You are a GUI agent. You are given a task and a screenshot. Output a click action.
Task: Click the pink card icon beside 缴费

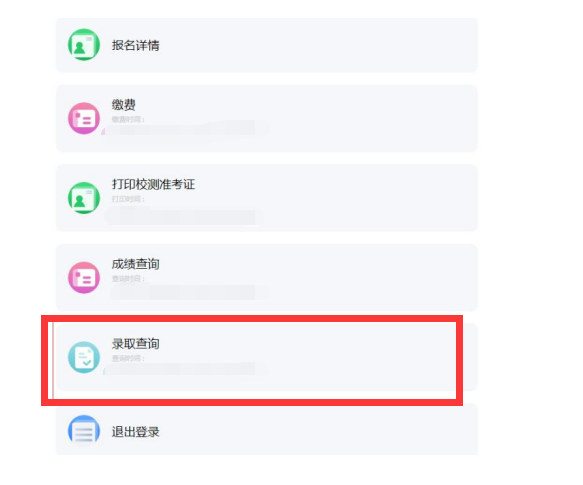point(84,118)
